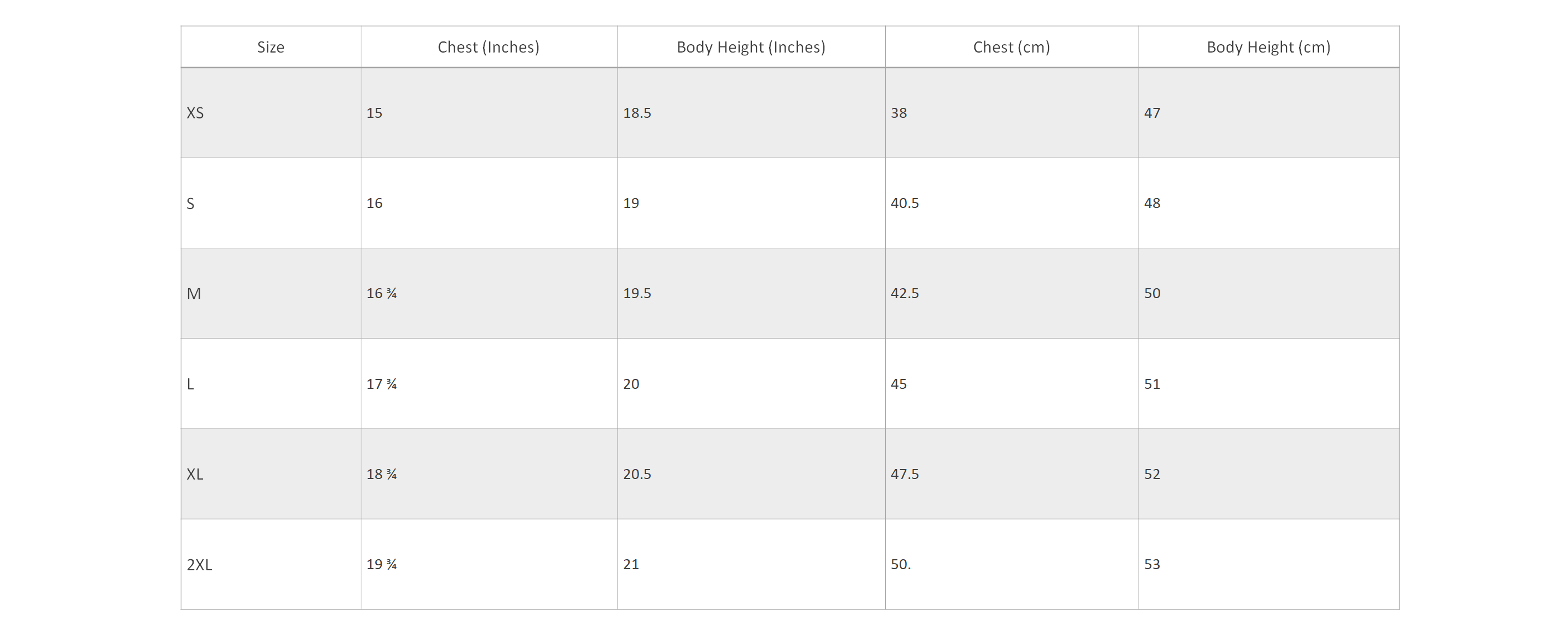Click the 19 ¾ chest inches cell
Screen dimensions: 1568x635
(489, 564)
